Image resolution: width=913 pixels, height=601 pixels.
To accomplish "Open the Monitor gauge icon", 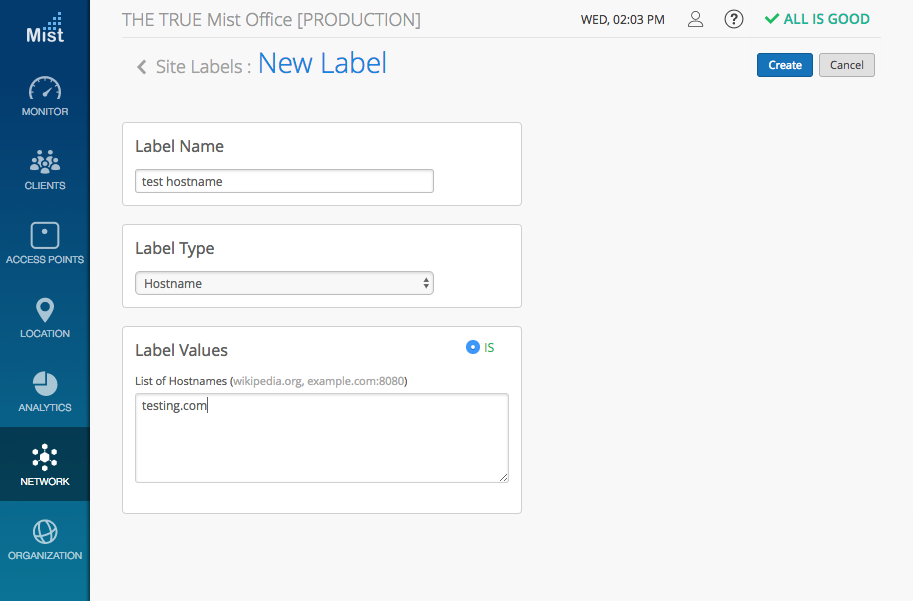I will pos(45,88).
